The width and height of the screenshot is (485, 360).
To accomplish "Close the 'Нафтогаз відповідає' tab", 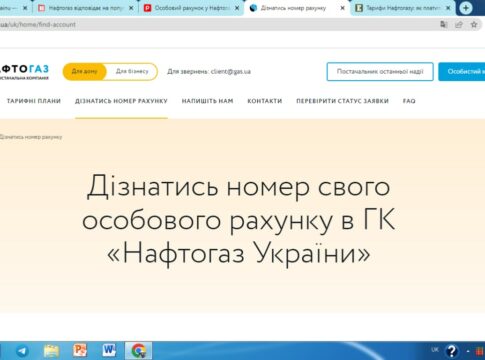I will (131, 8).
